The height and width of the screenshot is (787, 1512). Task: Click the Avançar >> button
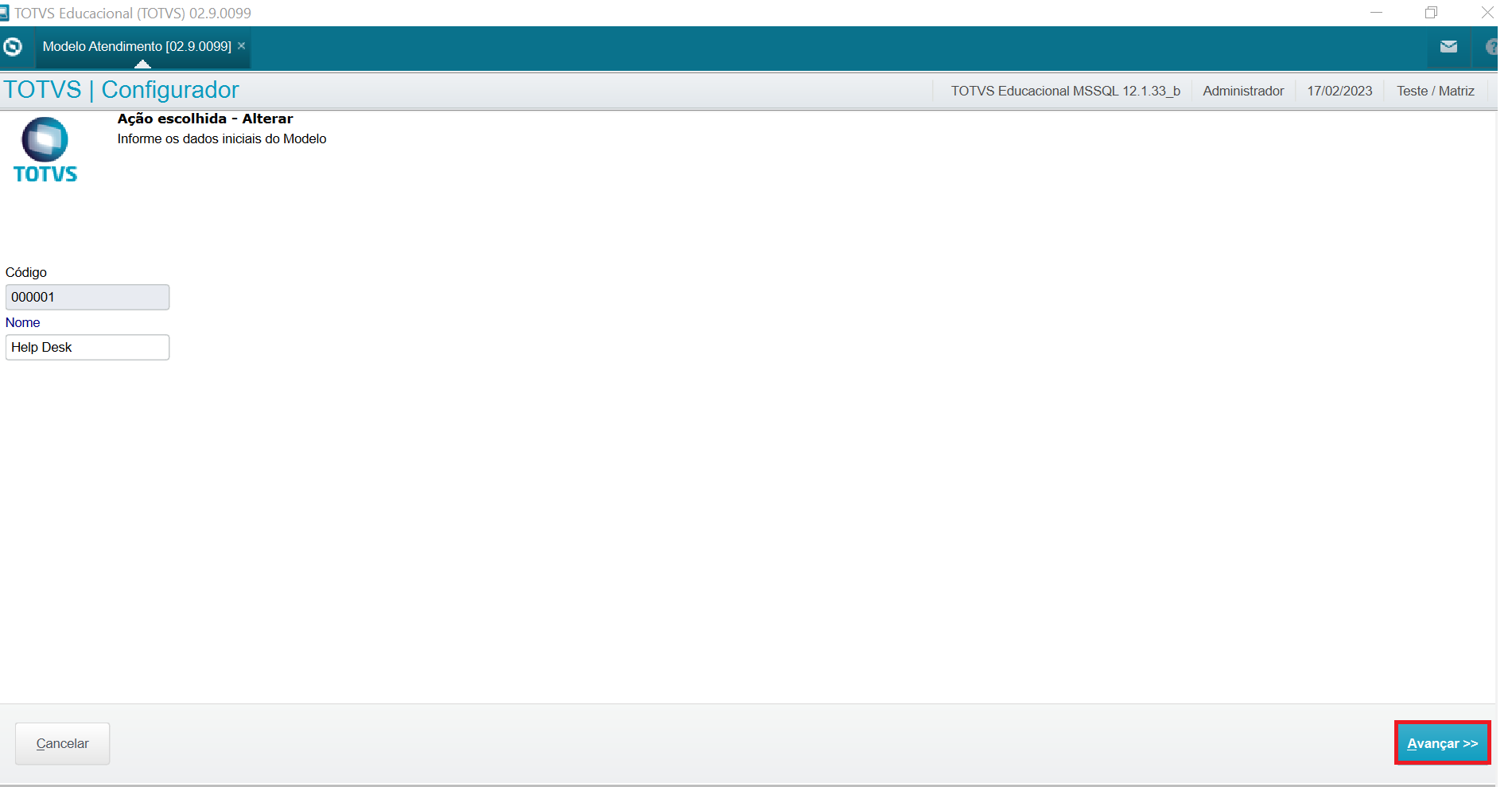pyautogui.click(x=1442, y=743)
